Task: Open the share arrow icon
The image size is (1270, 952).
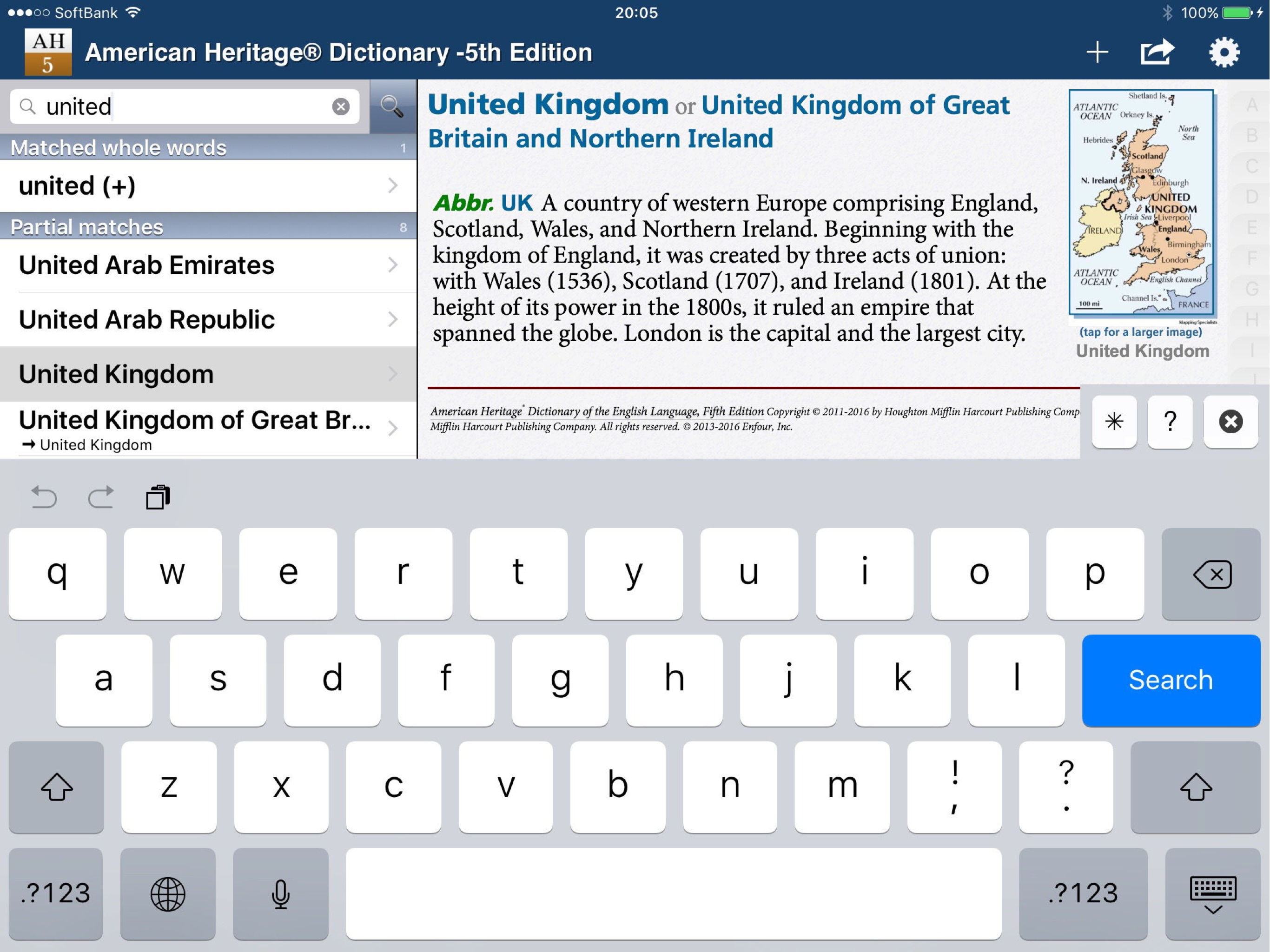Action: tap(1157, 52)
